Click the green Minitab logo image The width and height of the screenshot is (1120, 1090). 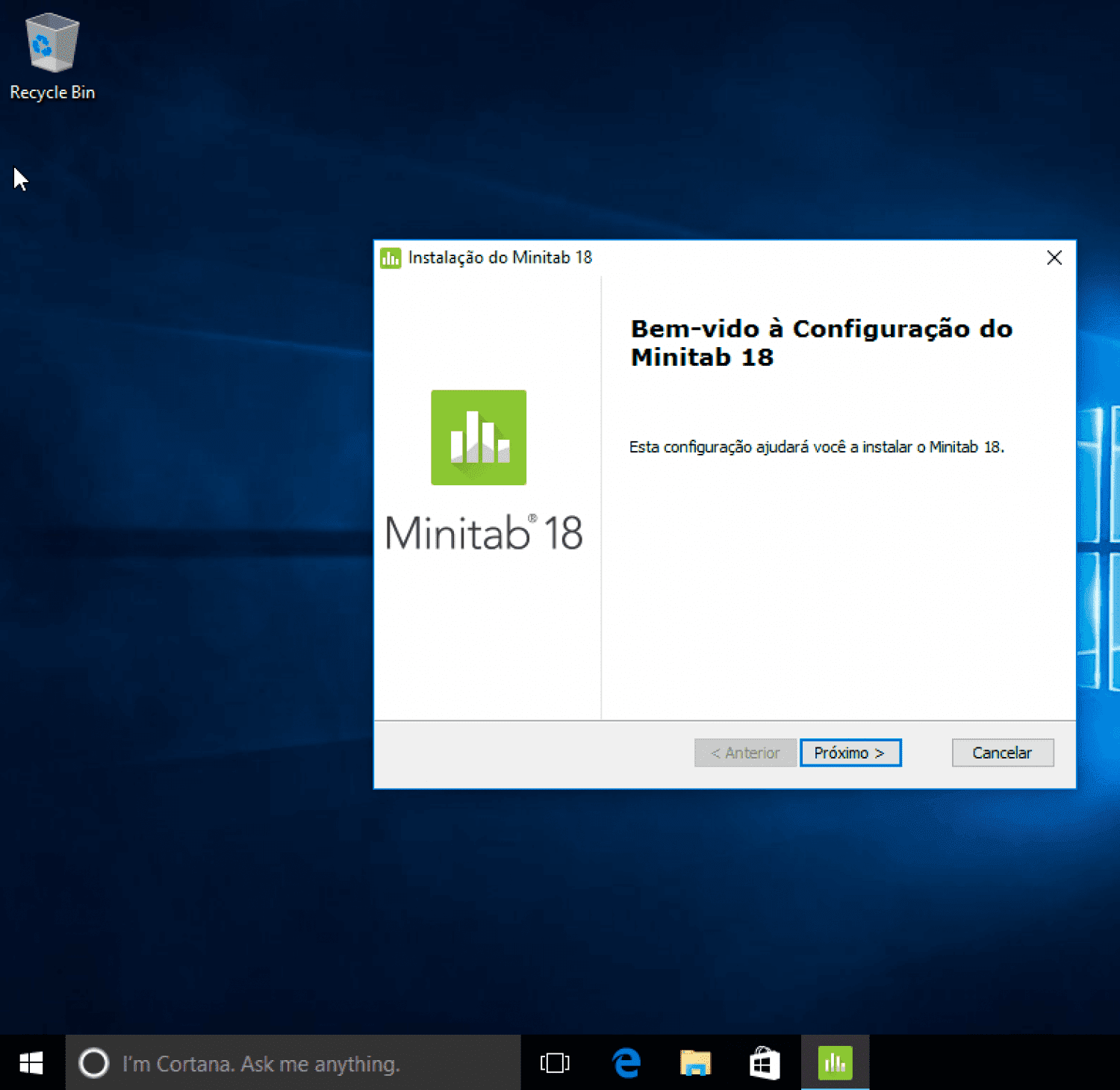pyautogui.click(x=478, y=437)
